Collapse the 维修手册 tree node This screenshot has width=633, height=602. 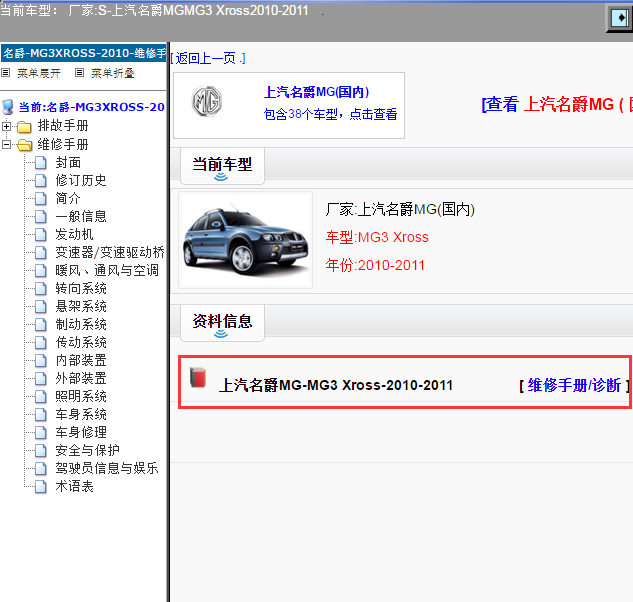pos(6,144)
